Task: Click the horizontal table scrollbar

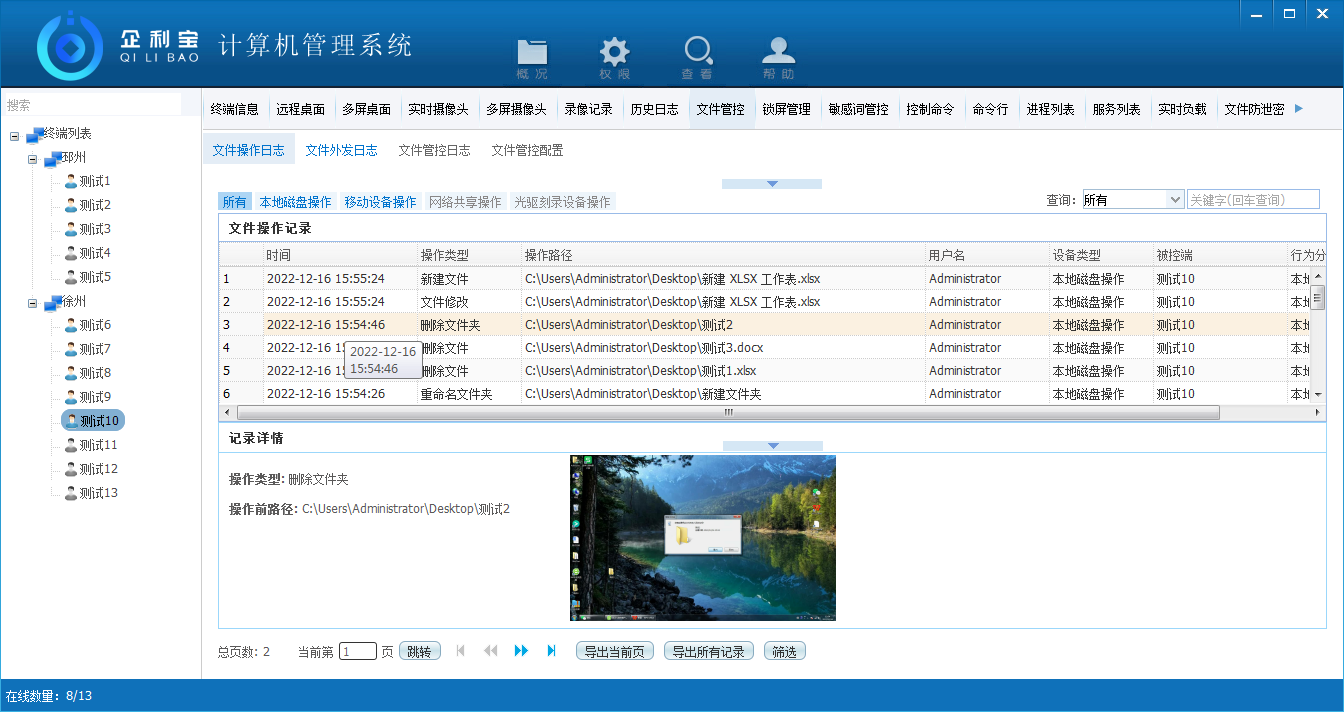Action: 727,412
